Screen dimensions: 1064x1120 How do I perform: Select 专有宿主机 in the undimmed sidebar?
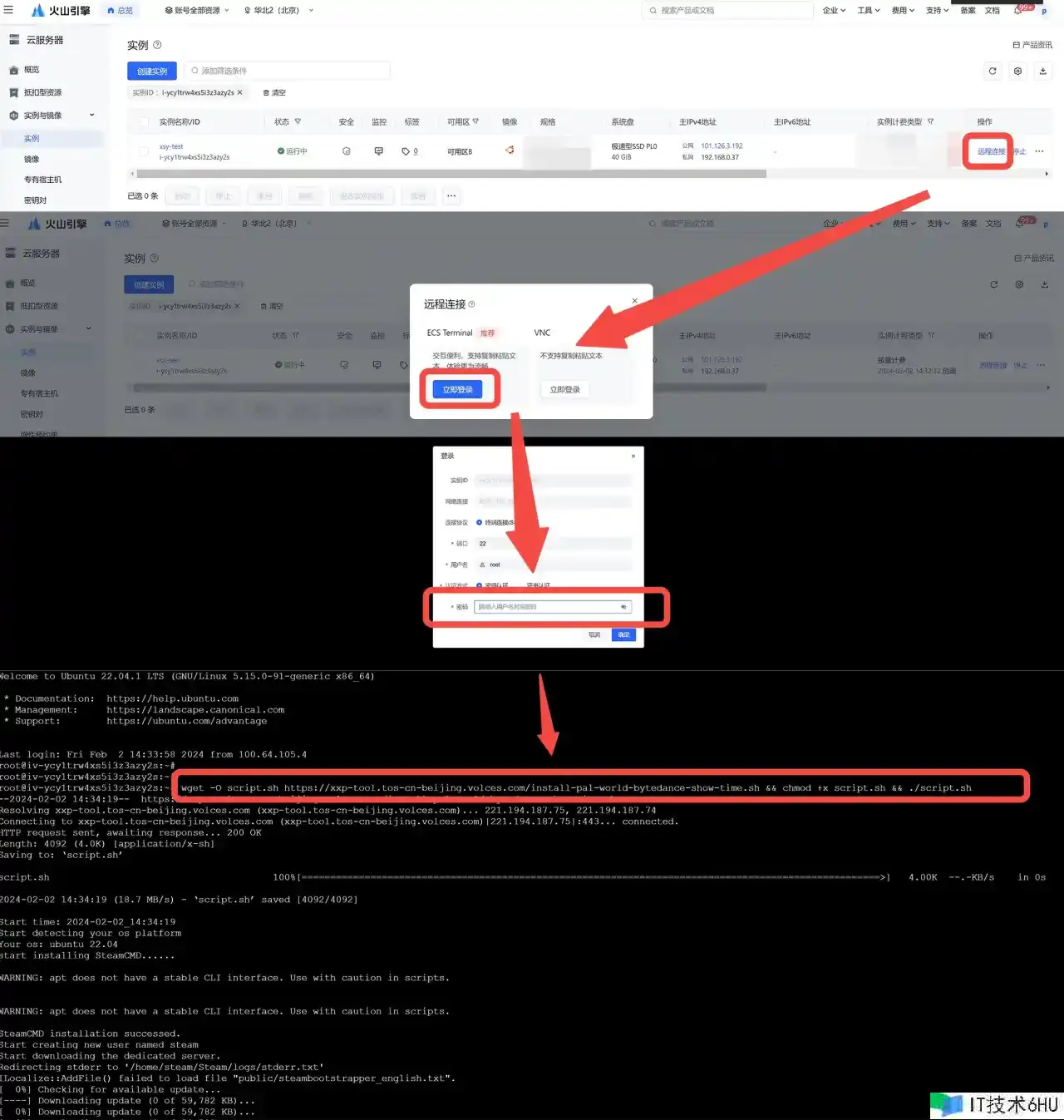tap(42, 180)
